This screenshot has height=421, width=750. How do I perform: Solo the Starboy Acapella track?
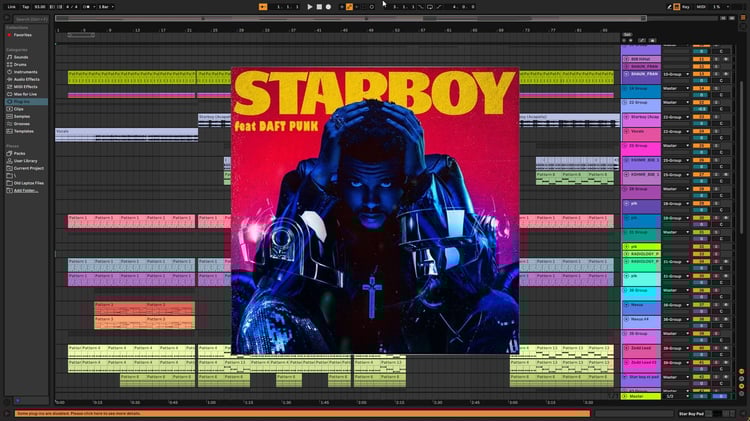click(x=716, y=117)
